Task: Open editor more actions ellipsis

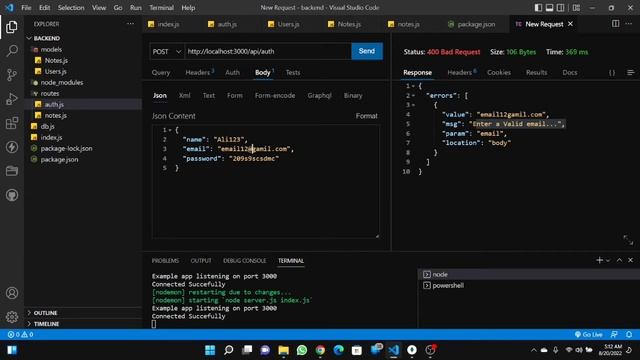Action: (x=629, y=24)
